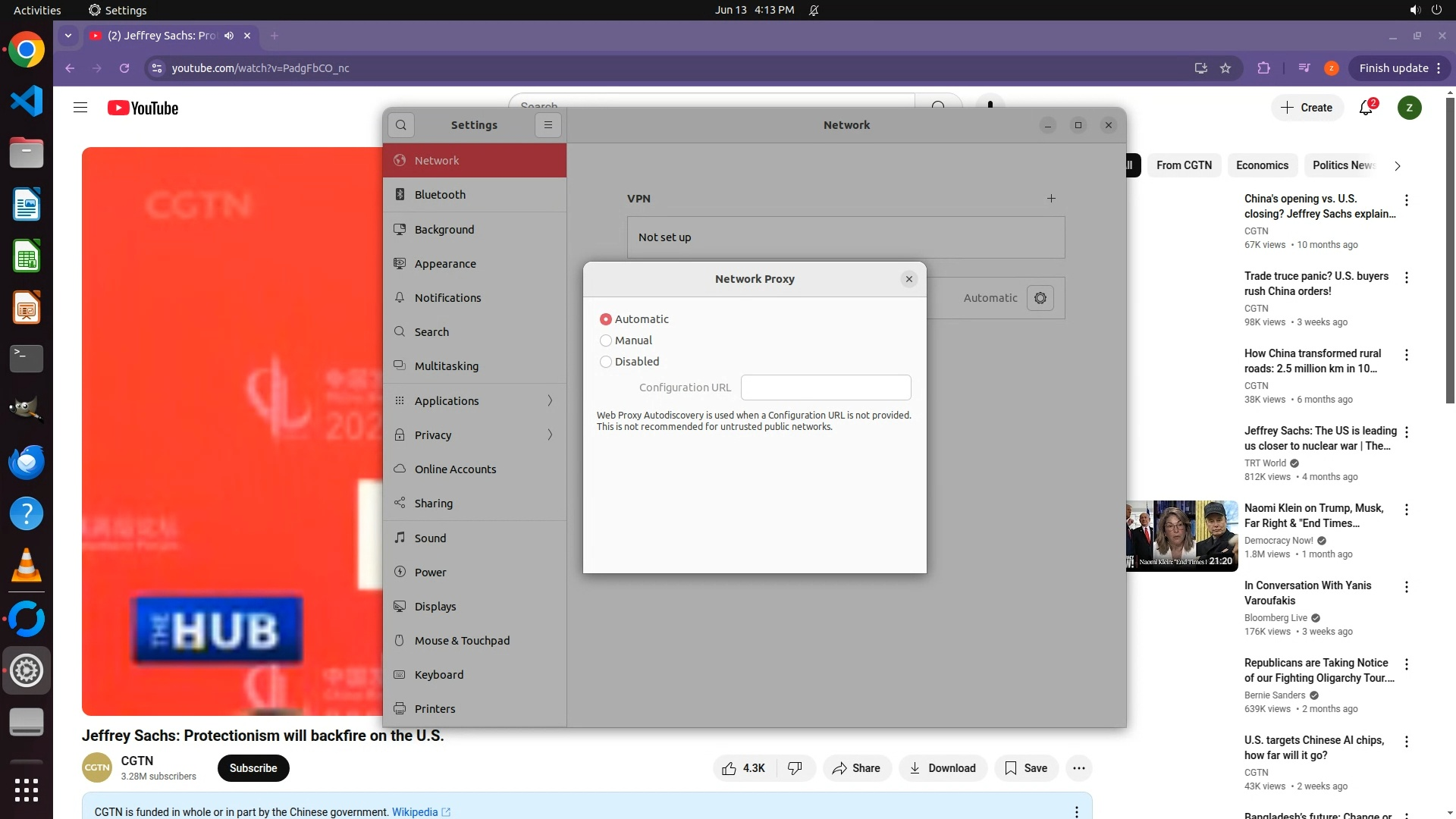Click the proxy gear settings icon
Screen dimensions: 1456x819
pos(1040,298)
